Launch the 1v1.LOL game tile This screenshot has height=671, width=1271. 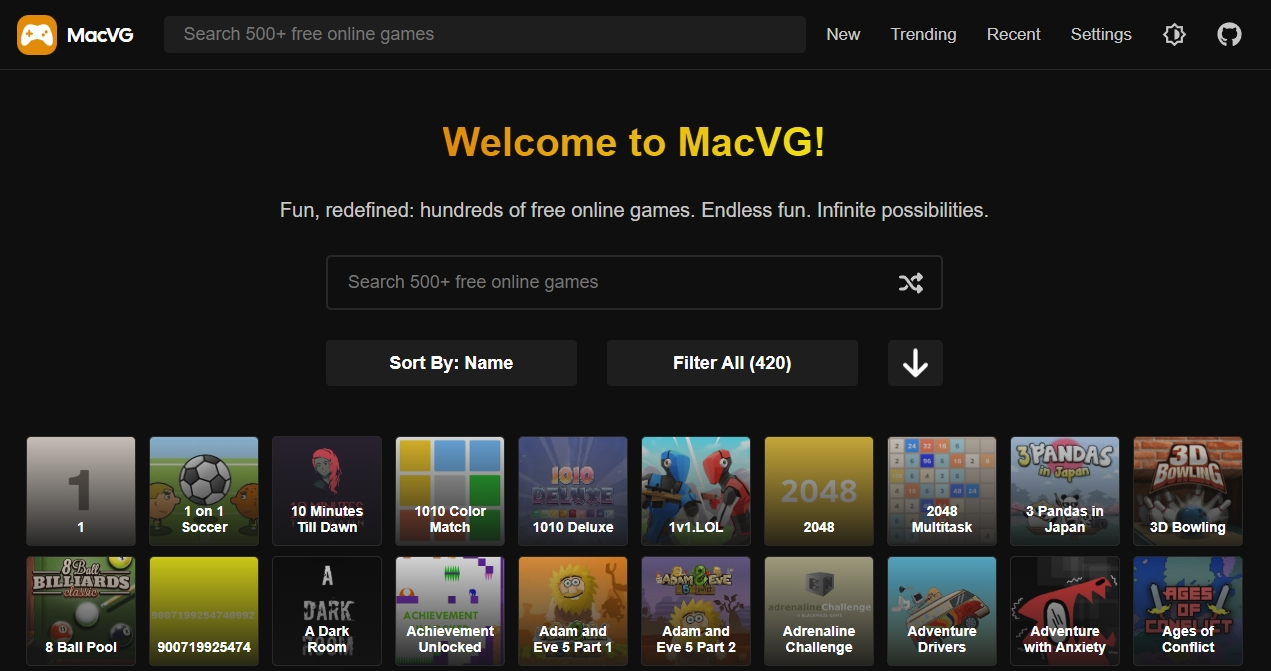click(x=696, y=491)
